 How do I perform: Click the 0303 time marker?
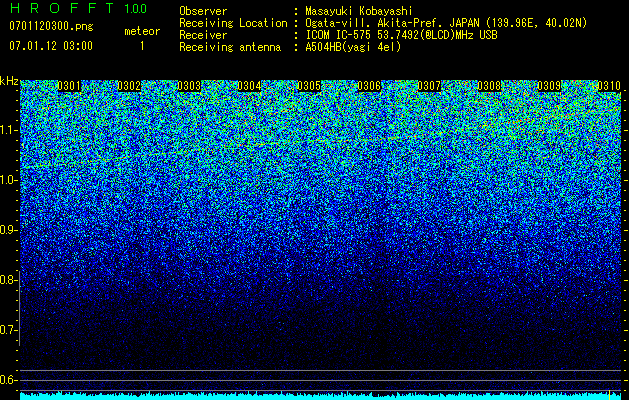[189, 86]
